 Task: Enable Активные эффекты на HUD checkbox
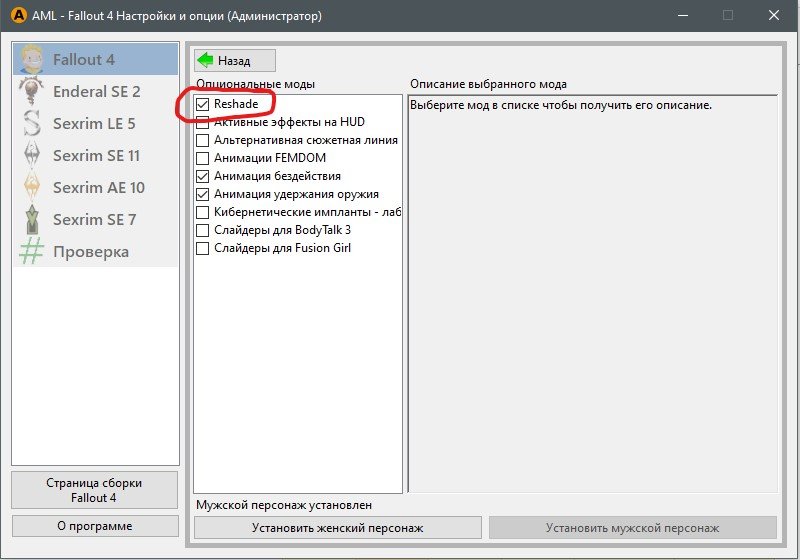coord(203,122)
